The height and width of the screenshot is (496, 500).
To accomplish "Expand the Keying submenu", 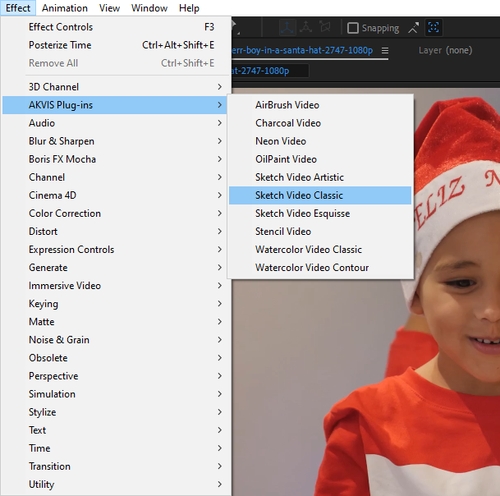I will click(x=115, y=304).
